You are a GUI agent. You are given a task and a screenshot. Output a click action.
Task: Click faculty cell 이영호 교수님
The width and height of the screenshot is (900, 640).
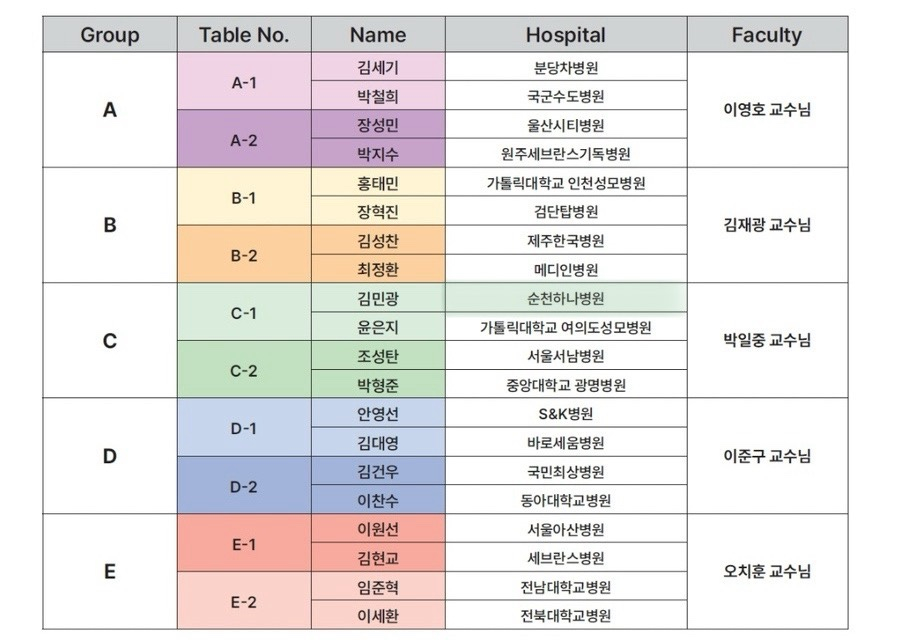(x=766, y=110)
